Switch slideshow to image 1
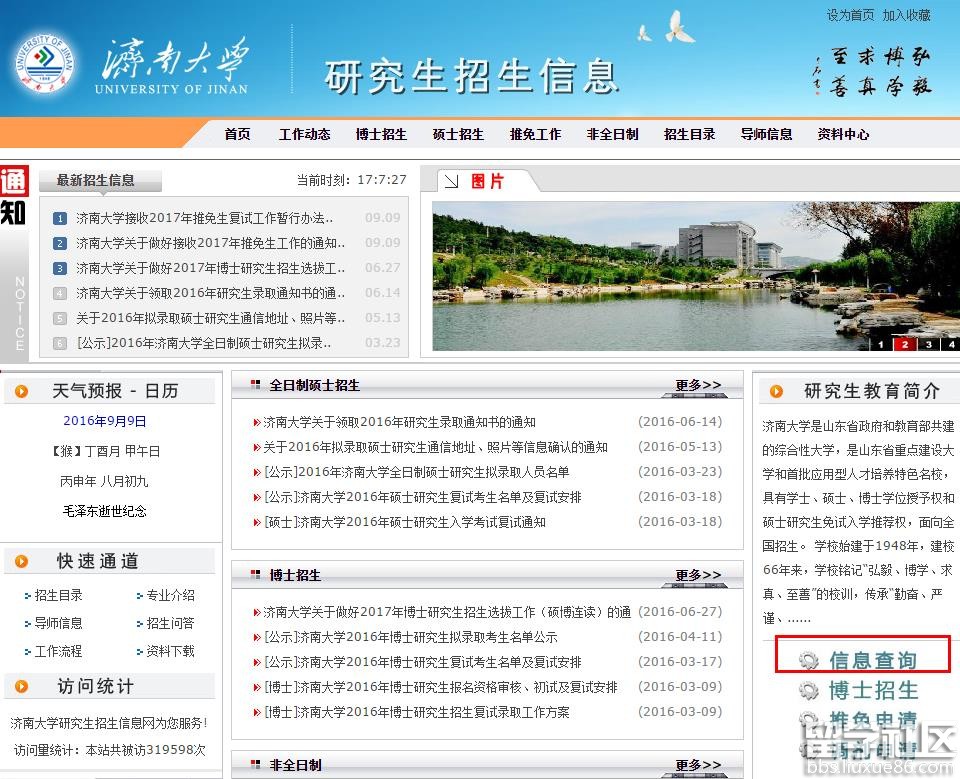 point(881,344)
